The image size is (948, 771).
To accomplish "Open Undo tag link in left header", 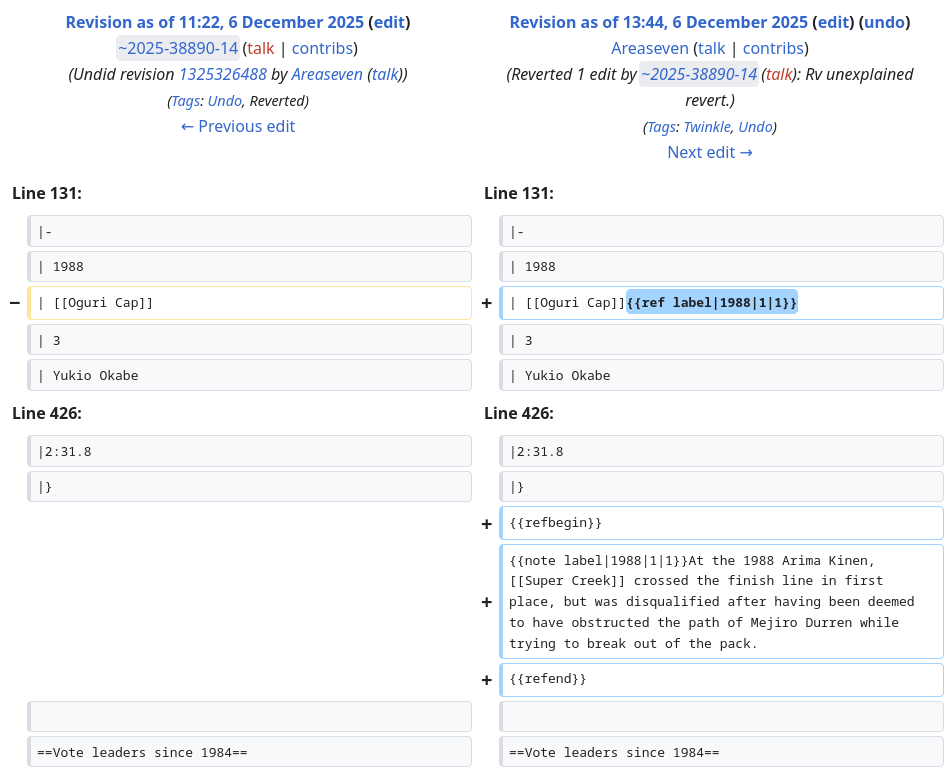I will click(225, 101).
